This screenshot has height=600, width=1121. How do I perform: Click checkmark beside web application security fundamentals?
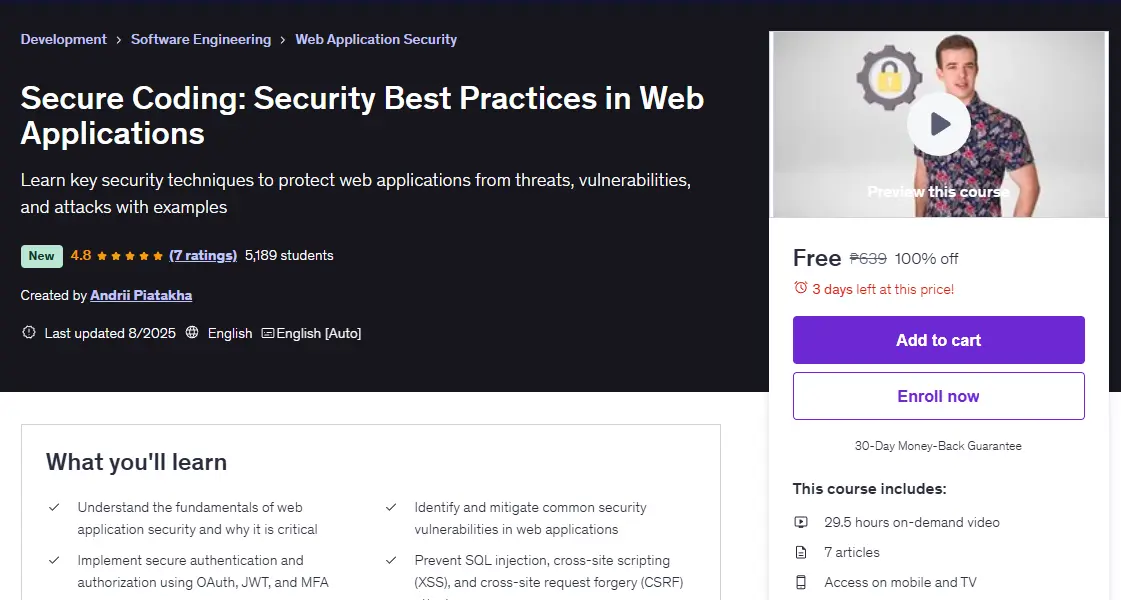click(x=54, y=507)
